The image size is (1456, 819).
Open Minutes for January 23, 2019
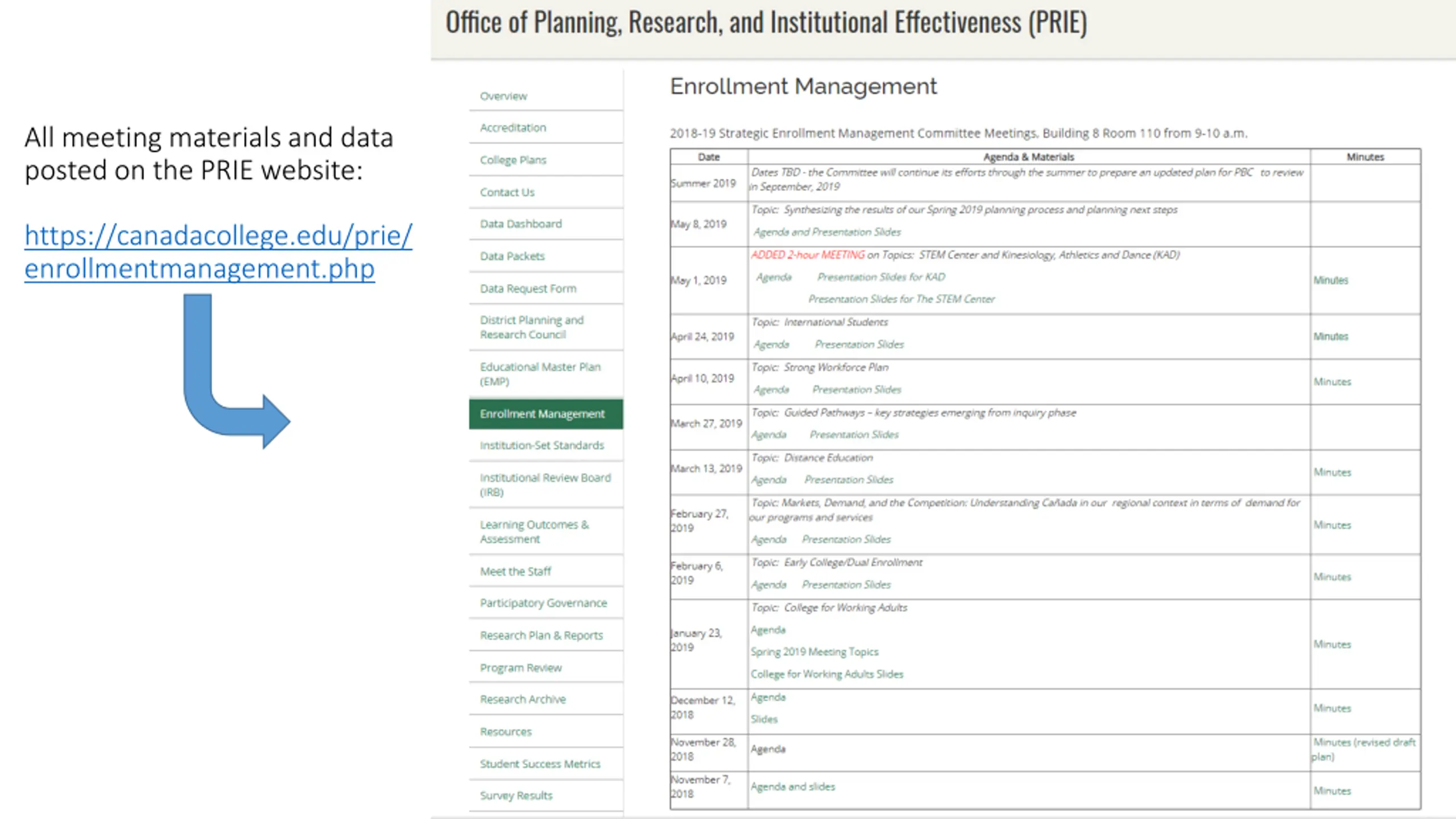coord(1332,645)
